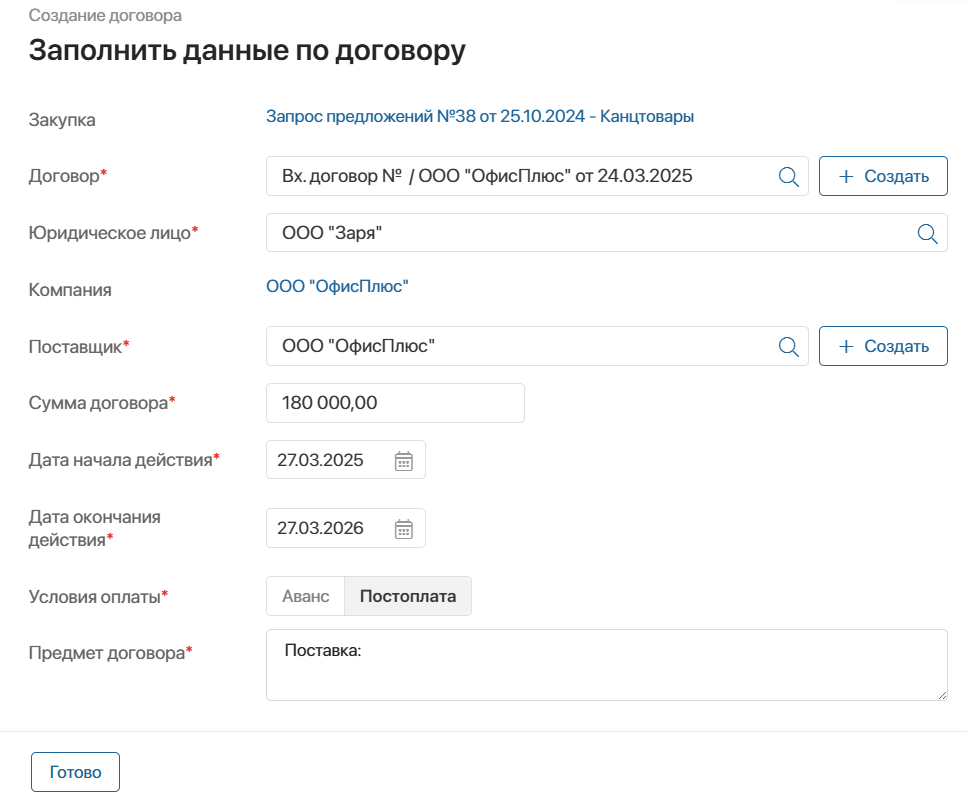
Task: Click Создать button beside the Поставщик field
Action: pos(883,345)
